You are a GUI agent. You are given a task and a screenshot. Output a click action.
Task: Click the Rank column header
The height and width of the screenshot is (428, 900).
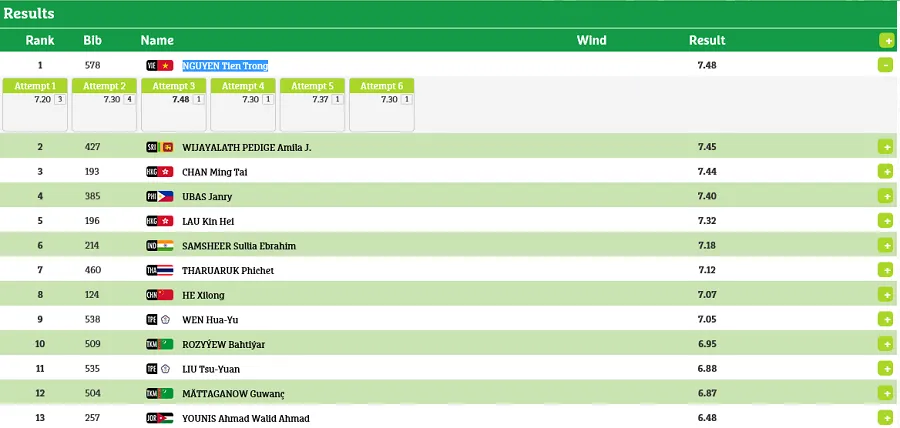[x=40, y=41]
